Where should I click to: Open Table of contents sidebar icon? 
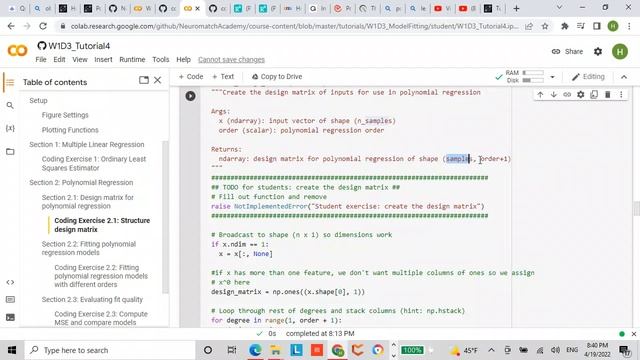coord(10,82)
